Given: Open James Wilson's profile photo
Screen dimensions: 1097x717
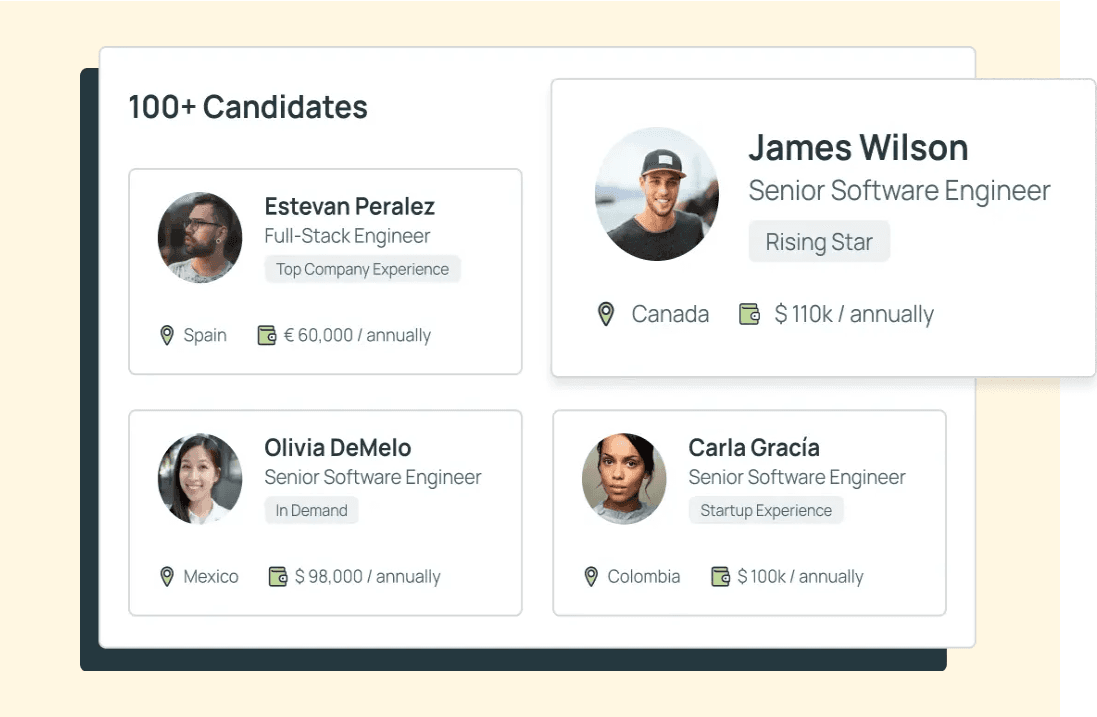Looking at the screenshot, I should tap(656, 194).
